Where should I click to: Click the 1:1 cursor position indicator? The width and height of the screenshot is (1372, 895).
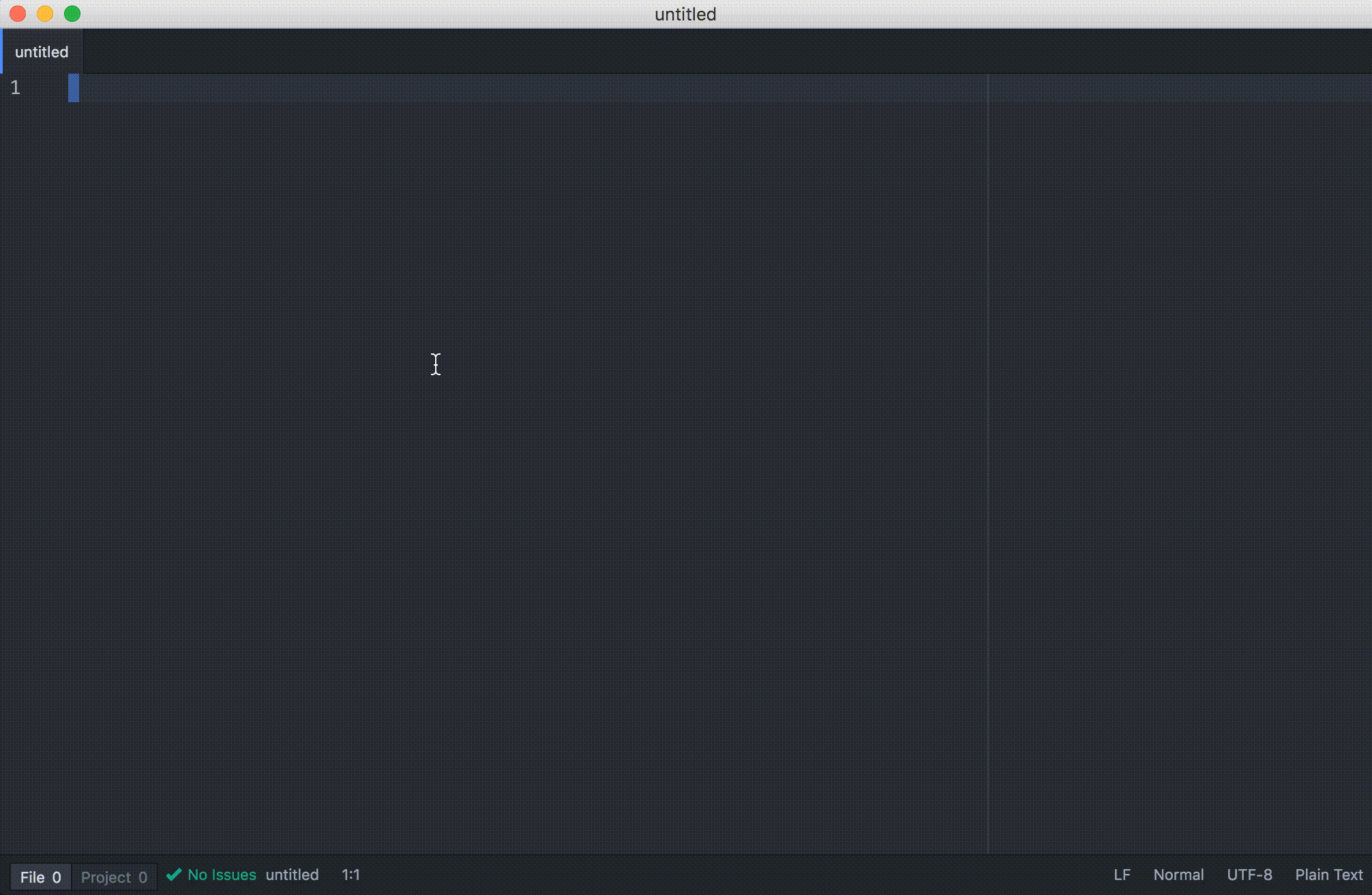click(351, 875)
